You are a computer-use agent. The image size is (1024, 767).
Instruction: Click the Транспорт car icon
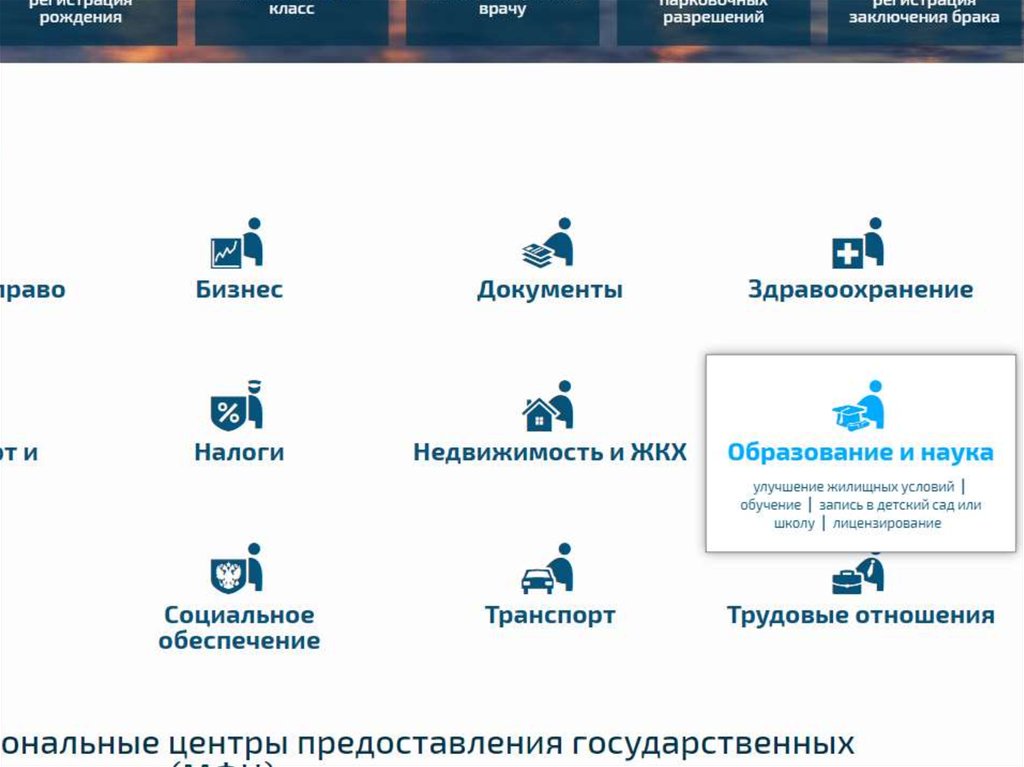coord(548,568)
